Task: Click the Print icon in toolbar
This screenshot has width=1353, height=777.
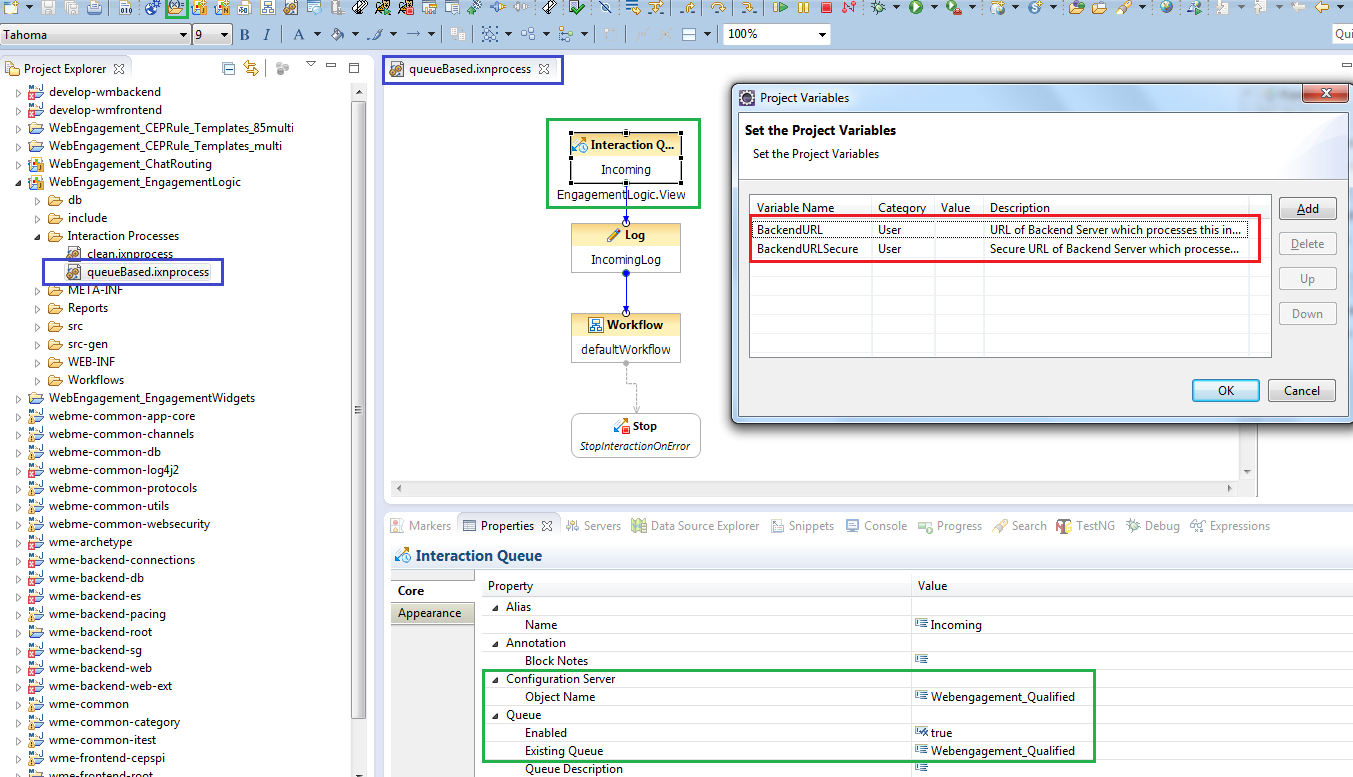Action: (x=94, y=8)
